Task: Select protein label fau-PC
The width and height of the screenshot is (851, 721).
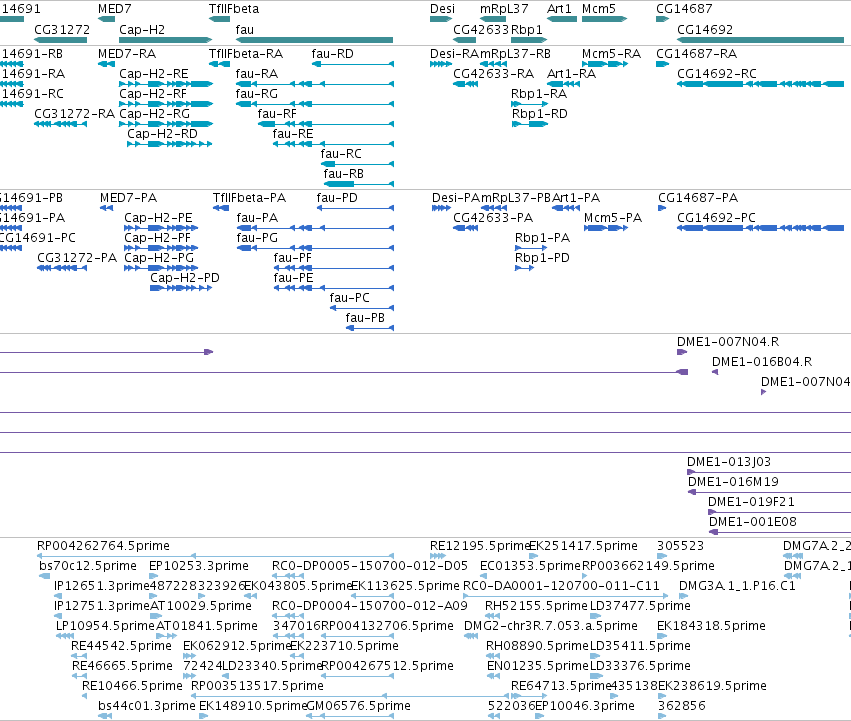Action: 350,299
